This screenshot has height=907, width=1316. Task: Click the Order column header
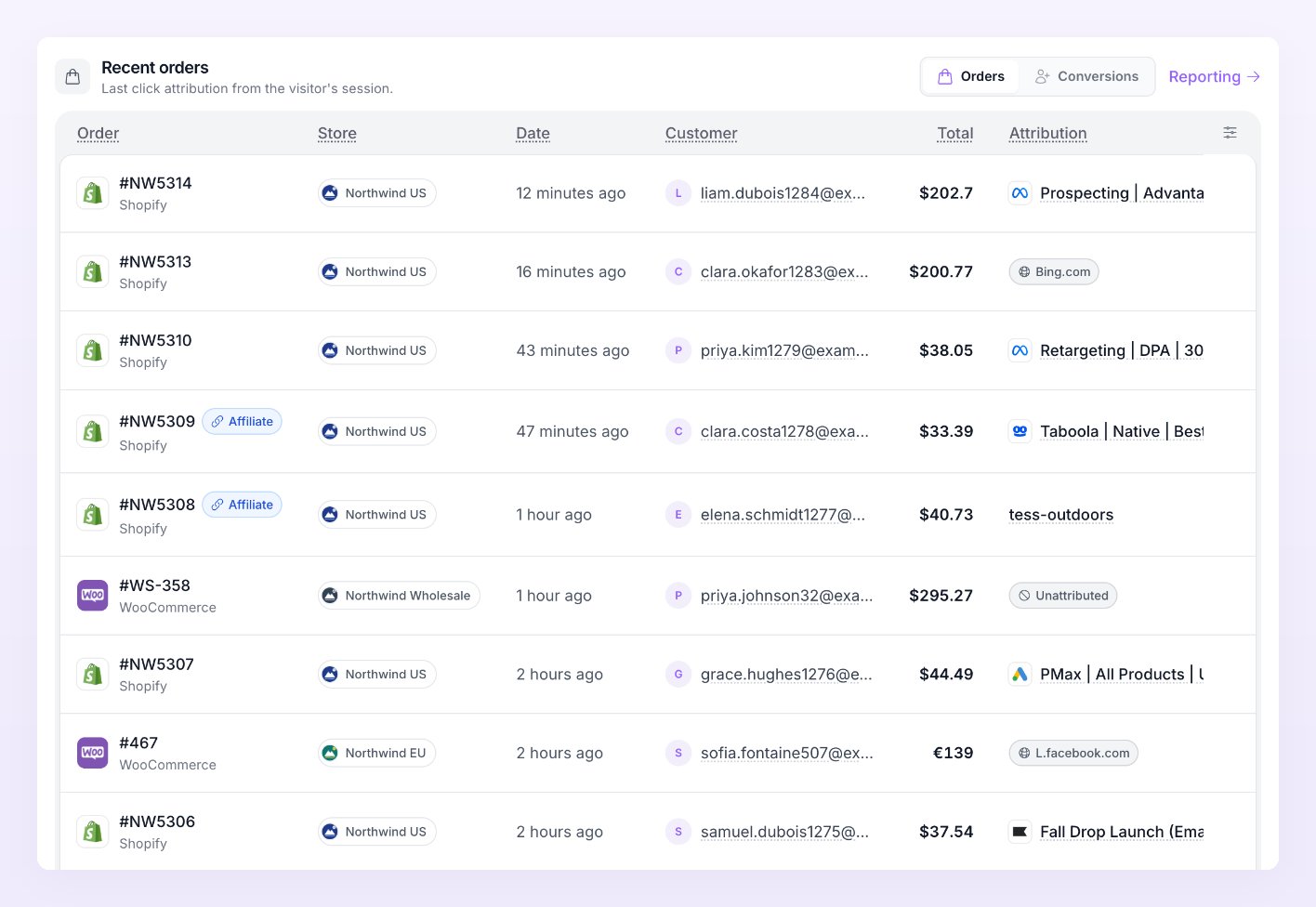tap(99, 134)
